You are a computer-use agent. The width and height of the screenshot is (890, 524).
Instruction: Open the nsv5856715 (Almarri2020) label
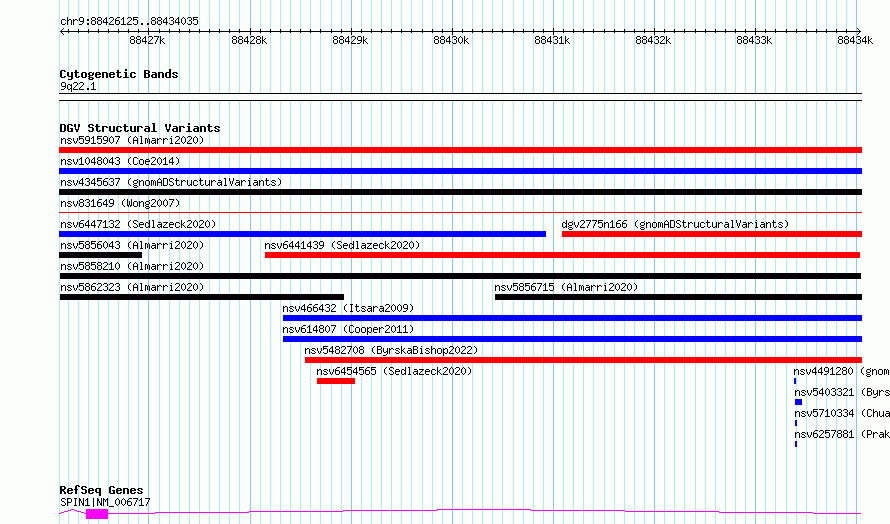(566, 287)
